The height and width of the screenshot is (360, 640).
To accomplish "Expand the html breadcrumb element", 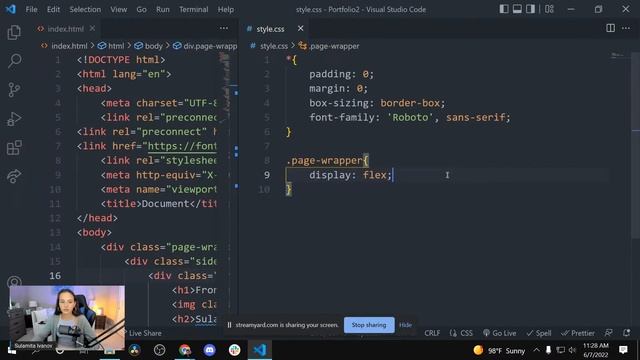I will (x=111, y=46).
